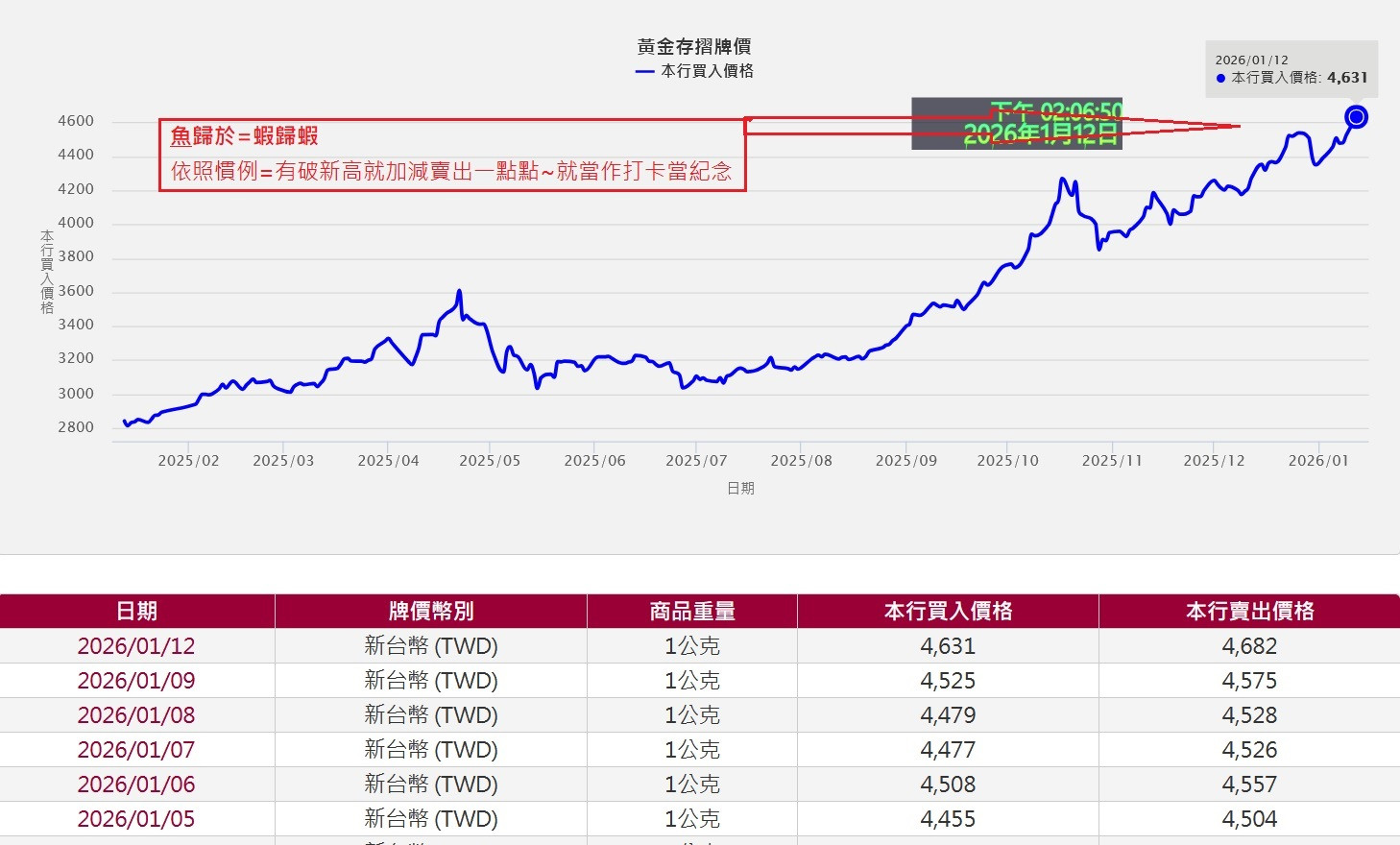The height and width of the screenshot is (845, 1400).
Task: Click the 牌價幣別 column header
Action: pos(429,611)
